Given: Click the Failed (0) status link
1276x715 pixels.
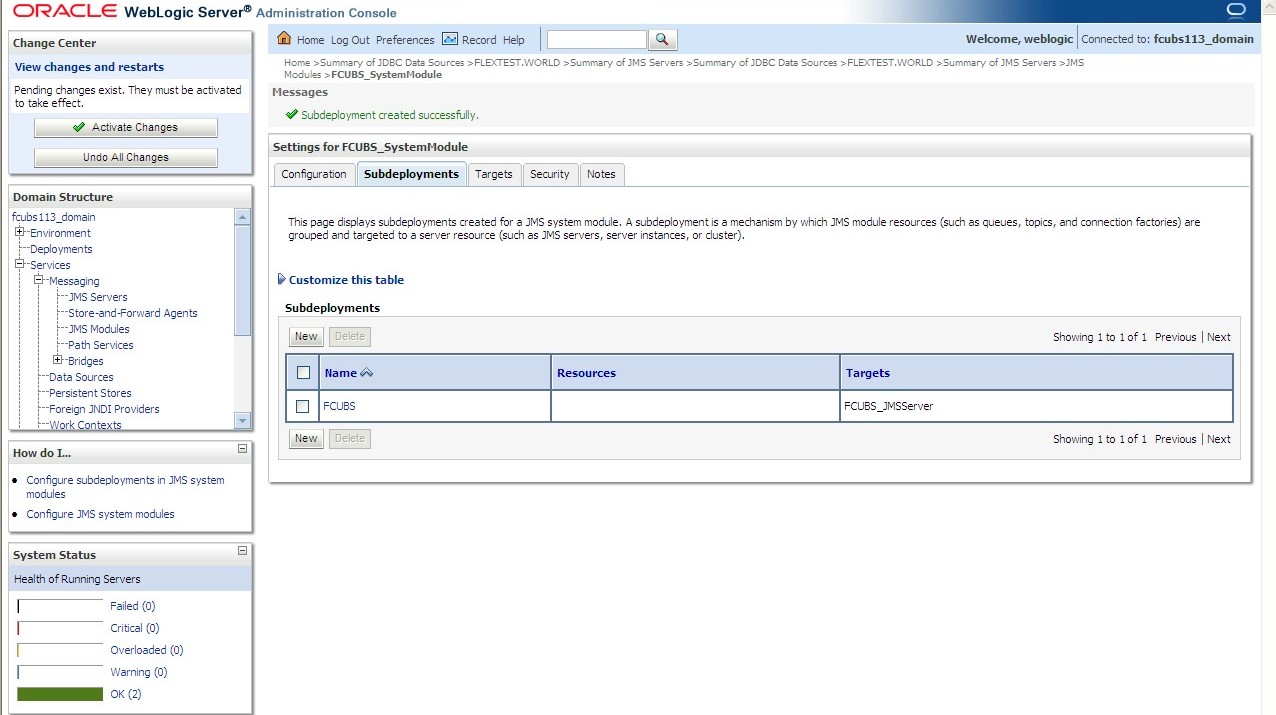Looking at the screenshot, I should coord(132,606).
